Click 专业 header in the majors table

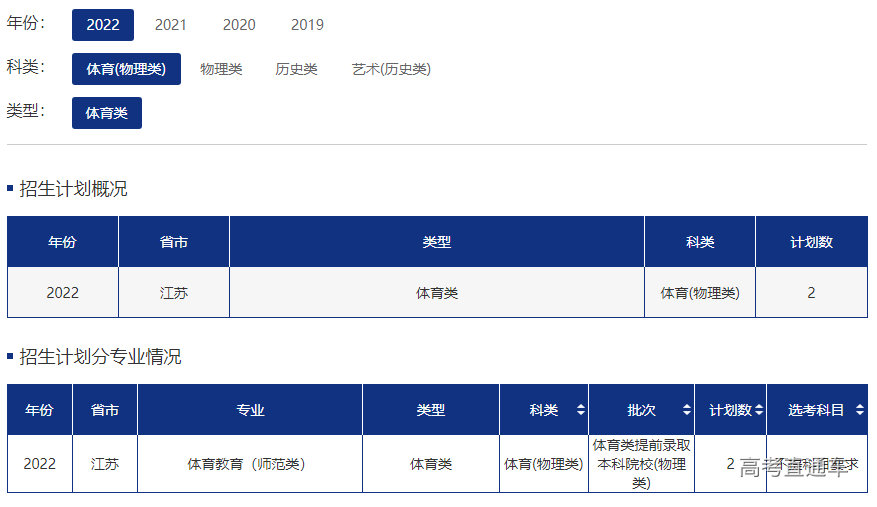(250, 410)
